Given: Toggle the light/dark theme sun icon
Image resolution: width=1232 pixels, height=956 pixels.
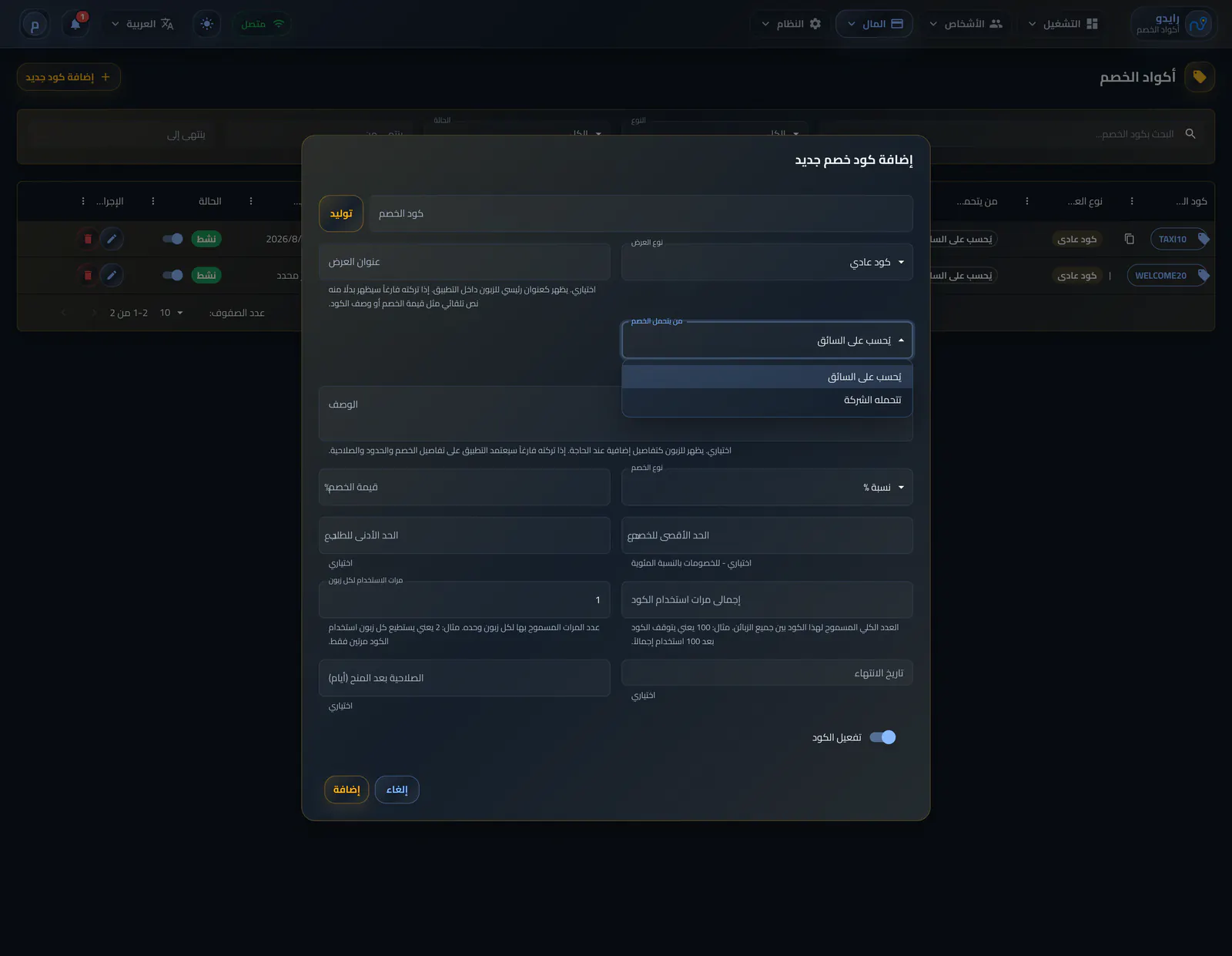Looking at the screenshot, I should coord(206,24).
